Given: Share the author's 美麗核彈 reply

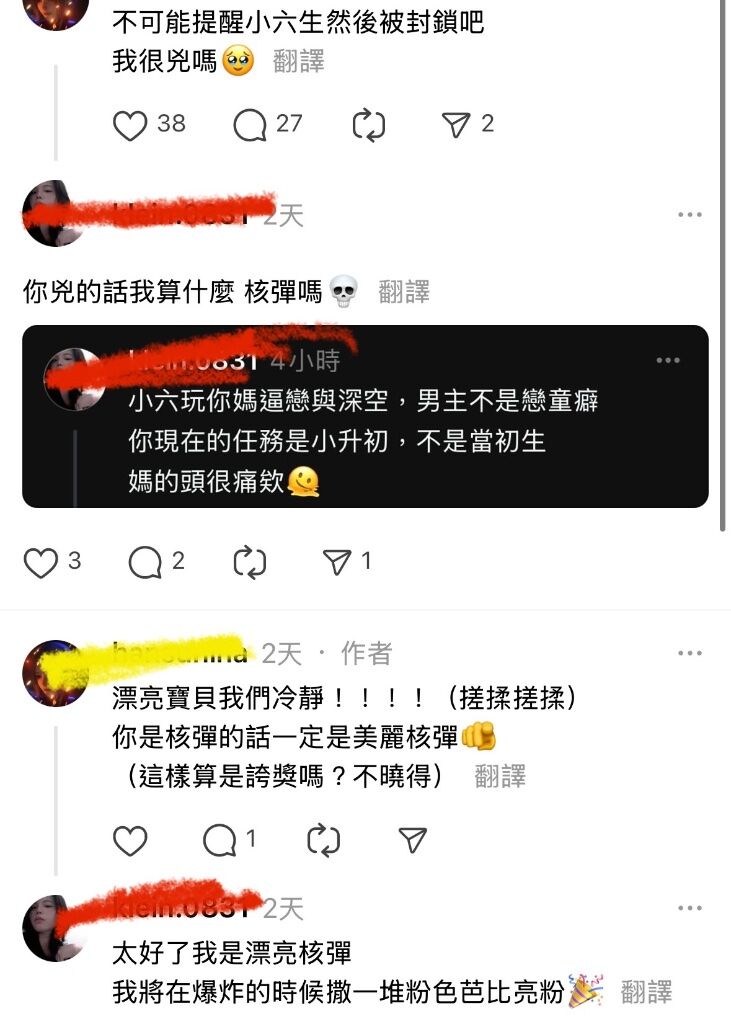Looking at the screenshot, I should pyautogui.click(x=412, y=840).
